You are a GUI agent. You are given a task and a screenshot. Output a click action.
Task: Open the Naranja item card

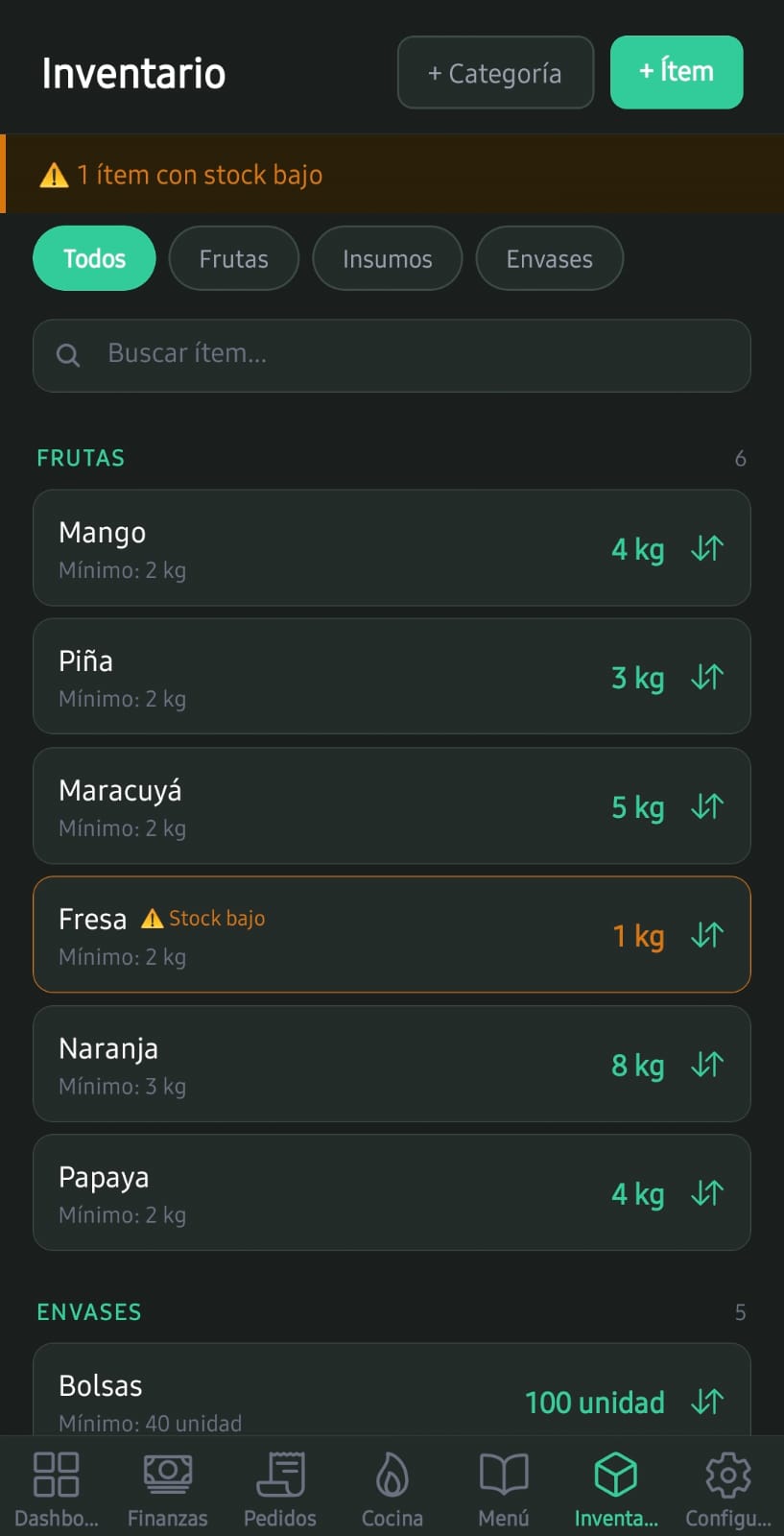pos(392,1064)
